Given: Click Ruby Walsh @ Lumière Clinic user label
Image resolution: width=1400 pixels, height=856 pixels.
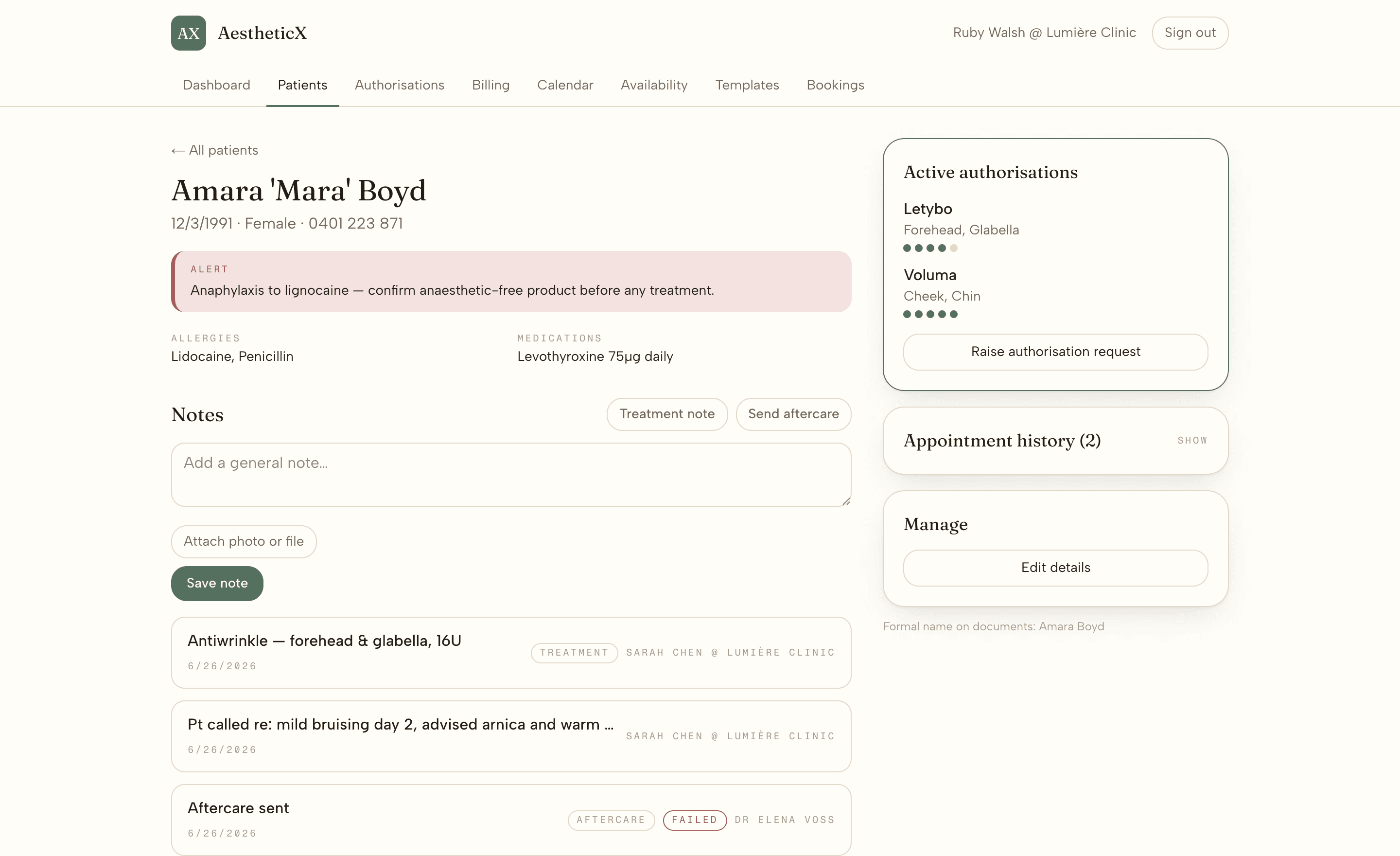Looking at the screenshot, I should pos(1044,33).
